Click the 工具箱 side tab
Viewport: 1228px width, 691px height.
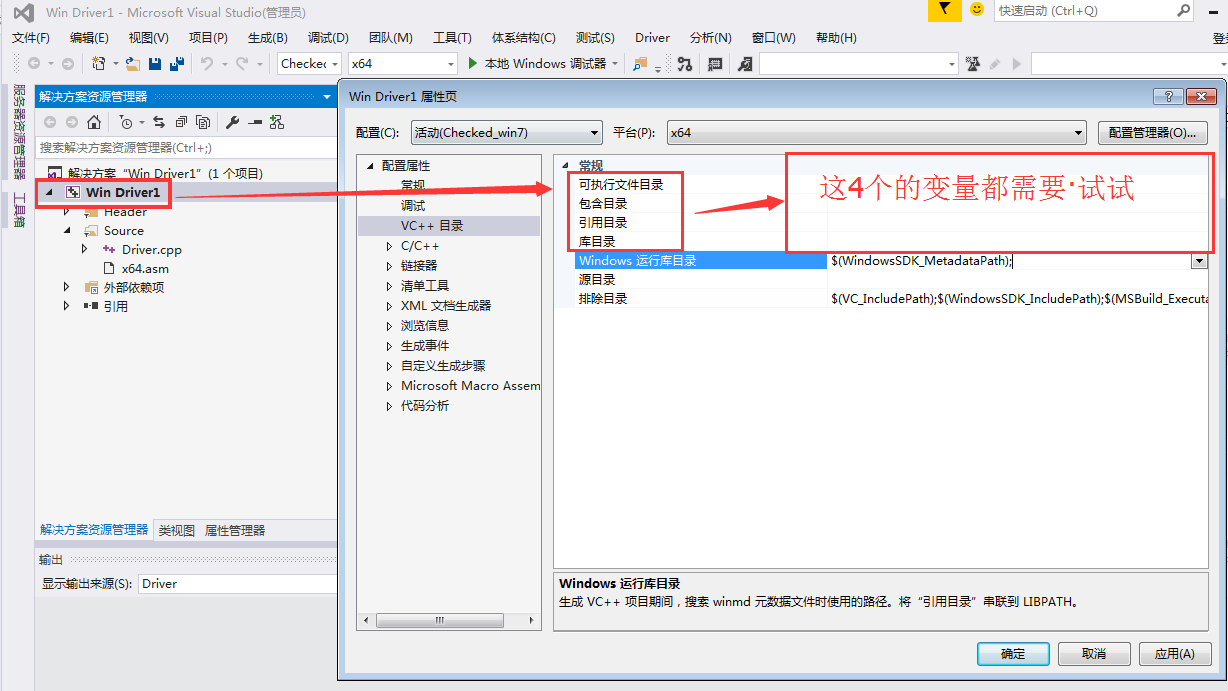[18, 211]
